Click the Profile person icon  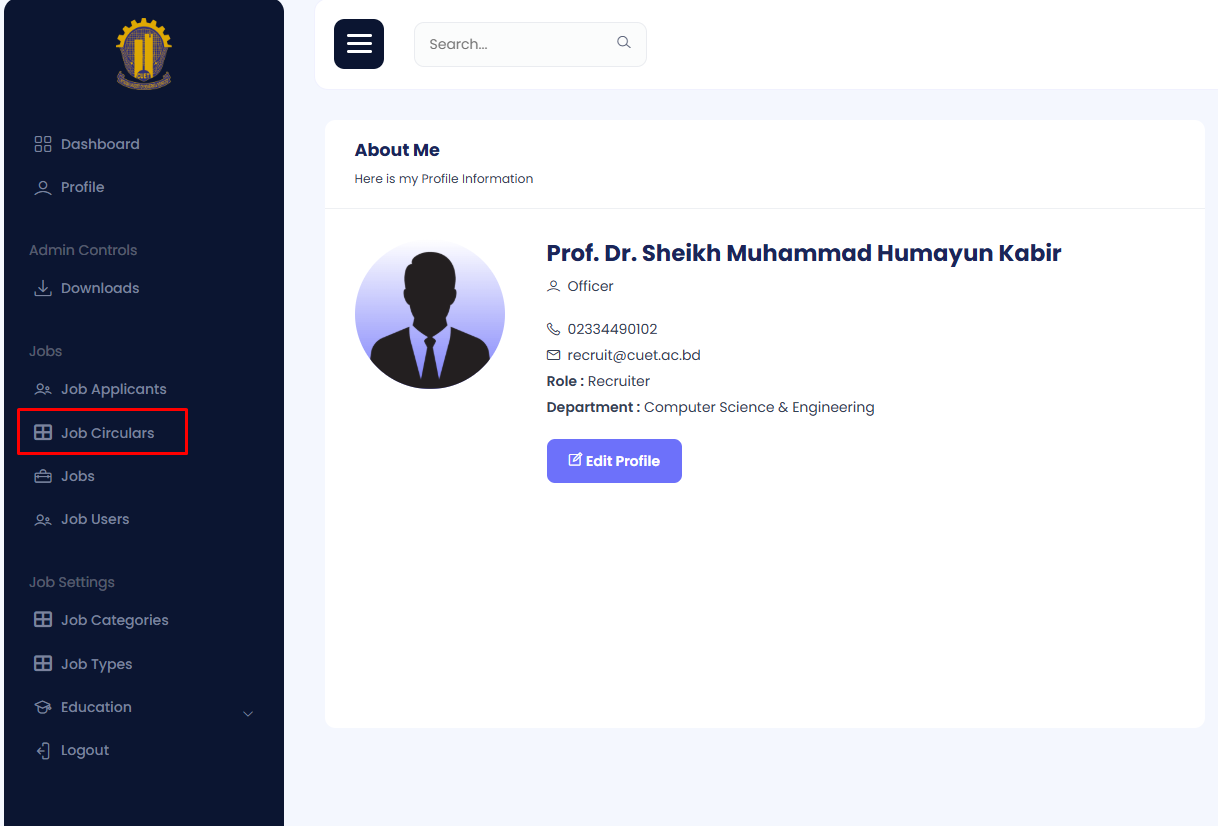[43, 187]
